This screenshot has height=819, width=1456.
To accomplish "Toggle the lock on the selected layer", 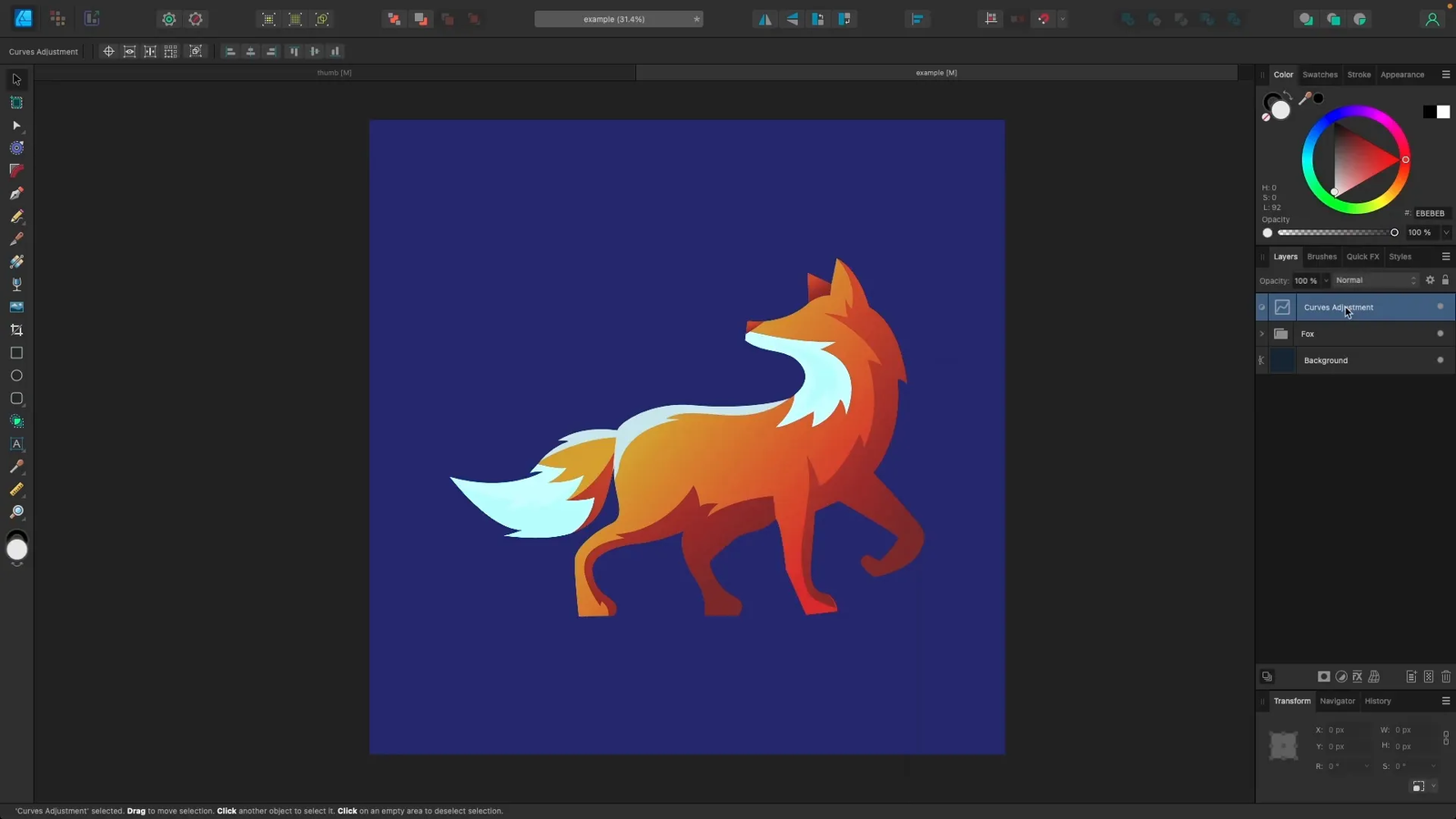I will 1446,280.
